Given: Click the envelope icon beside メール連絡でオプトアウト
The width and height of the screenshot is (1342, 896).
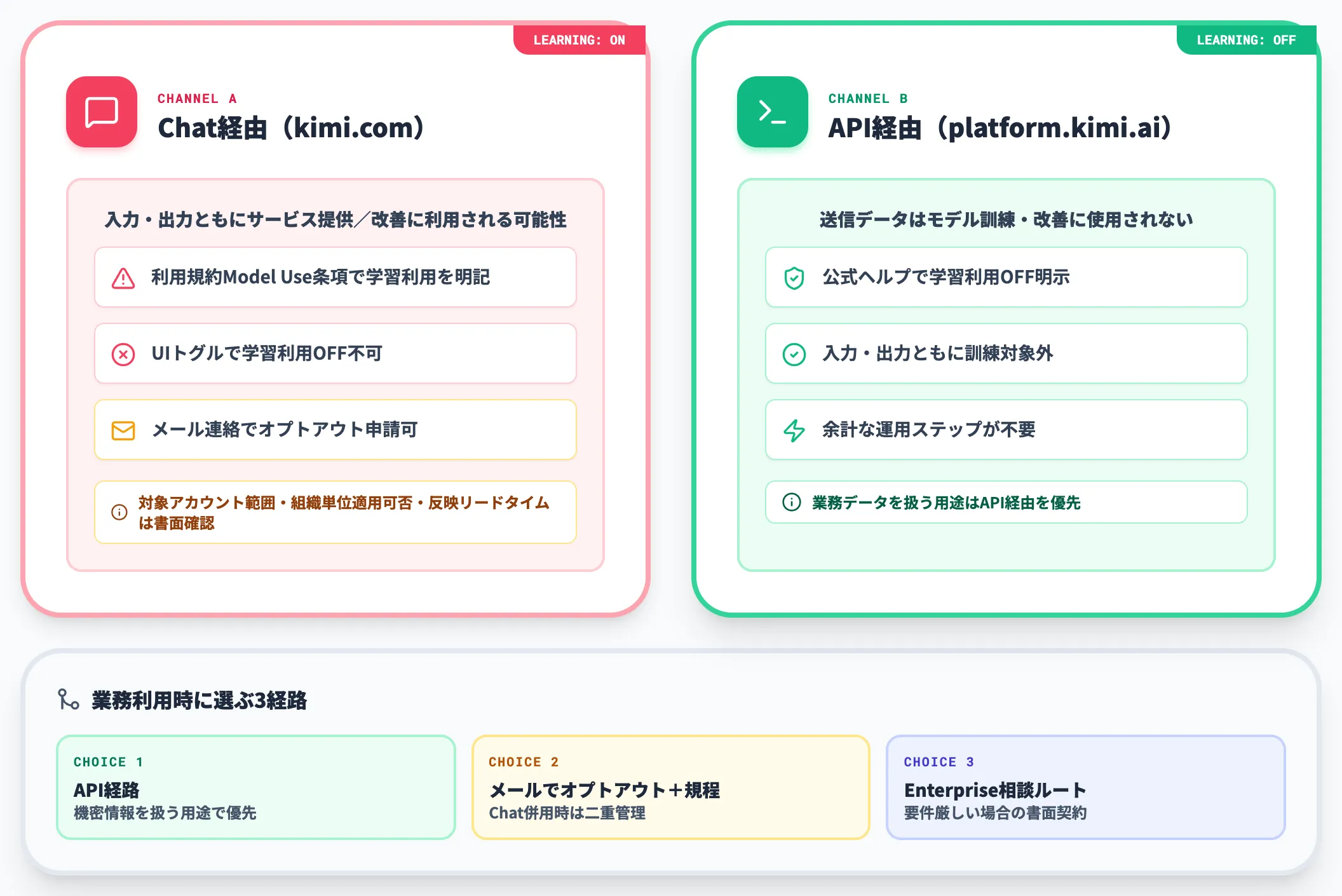Looking at the screenshot, I should pos(123,430).
